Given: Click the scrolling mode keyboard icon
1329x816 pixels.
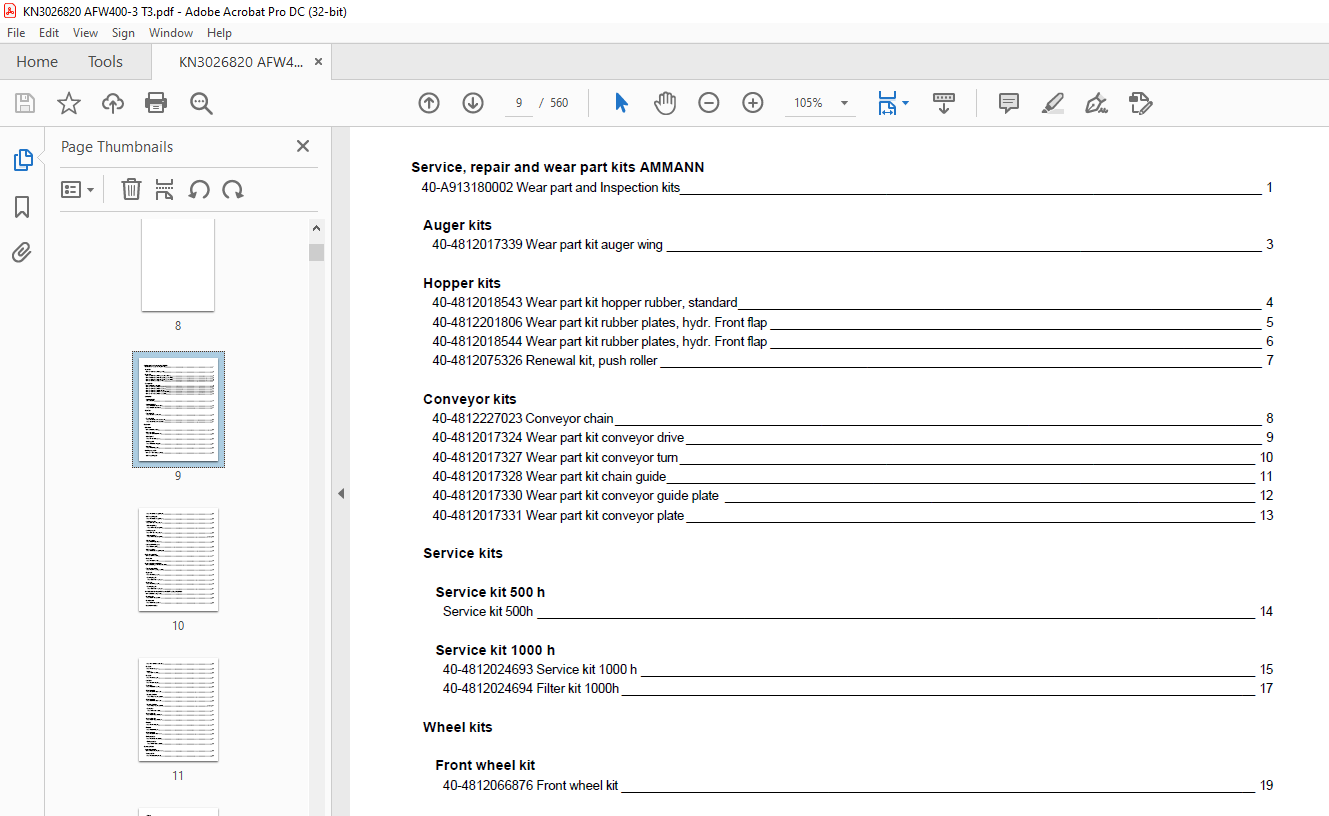Looking at the screenshot, I should [x=944, y=103].
